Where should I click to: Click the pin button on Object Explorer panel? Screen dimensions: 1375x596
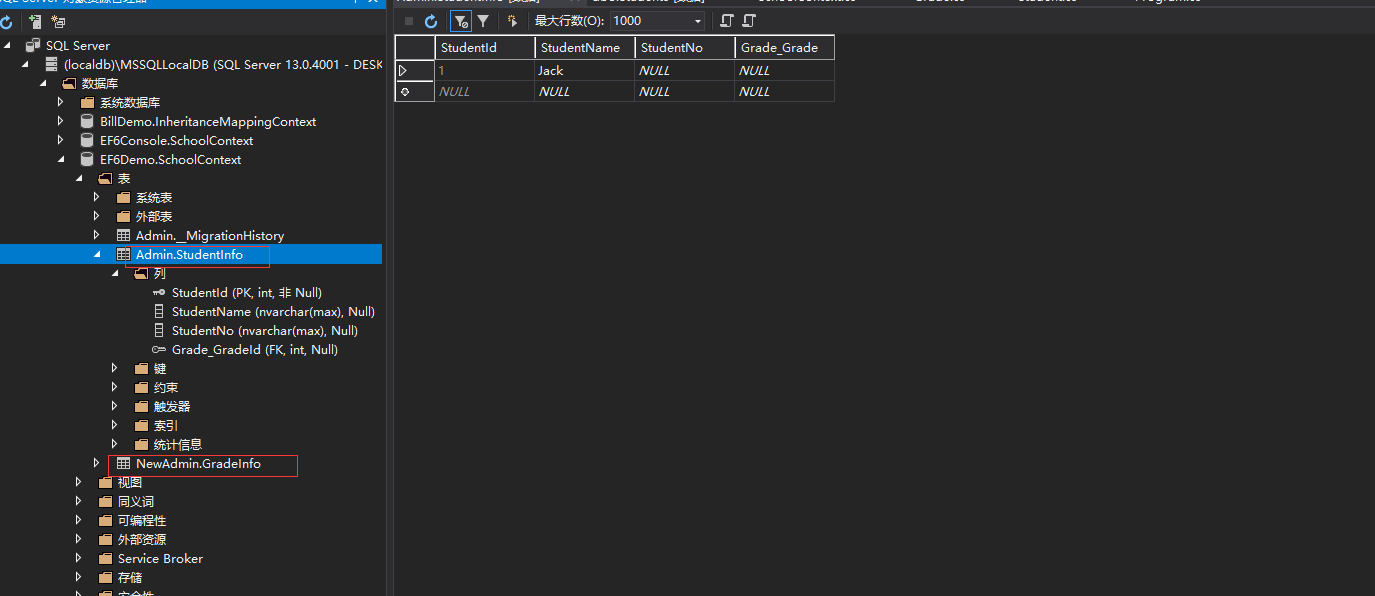coord(357,2)
